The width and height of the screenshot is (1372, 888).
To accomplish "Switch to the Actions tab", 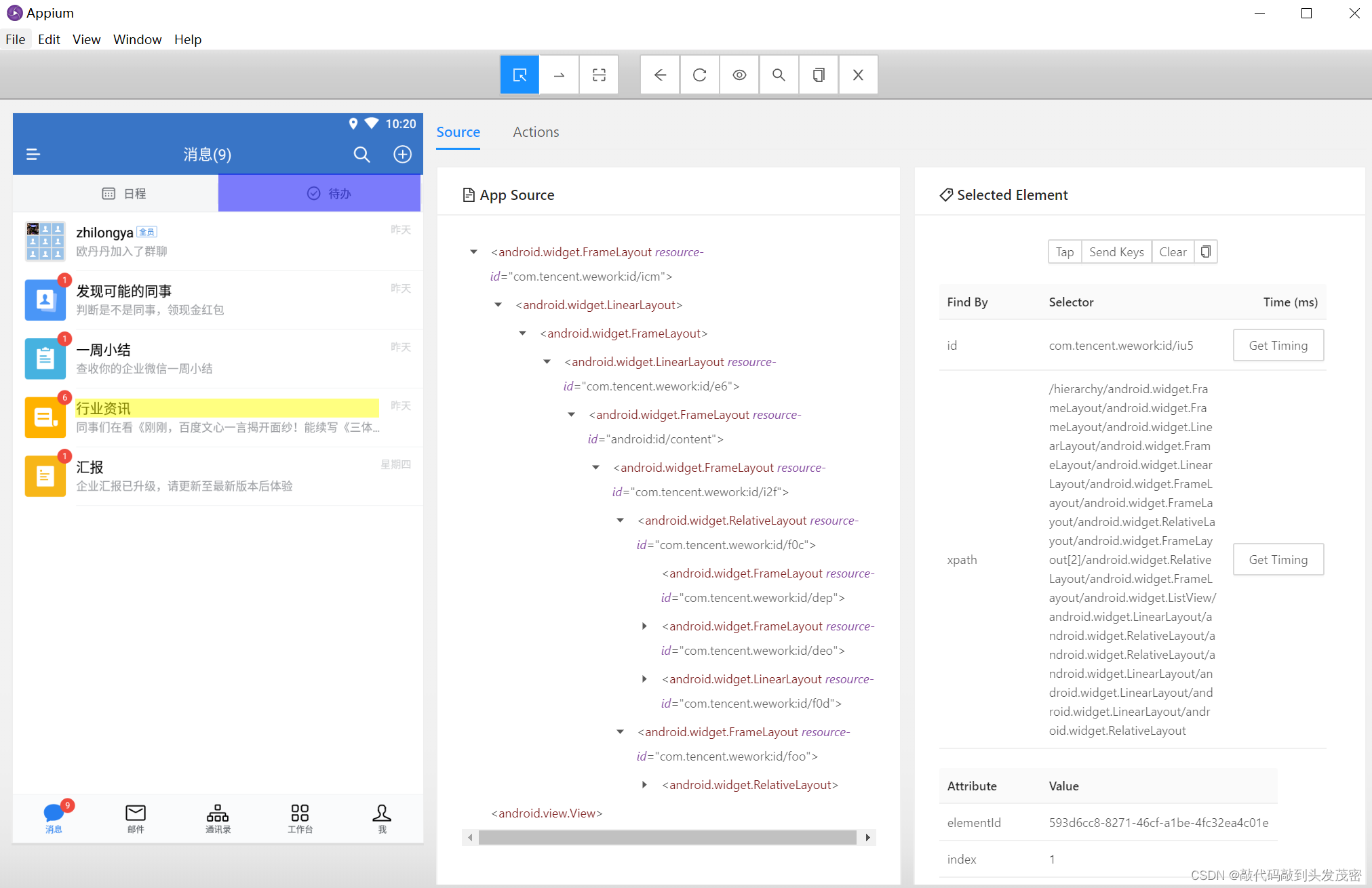I will pos(536,131).
